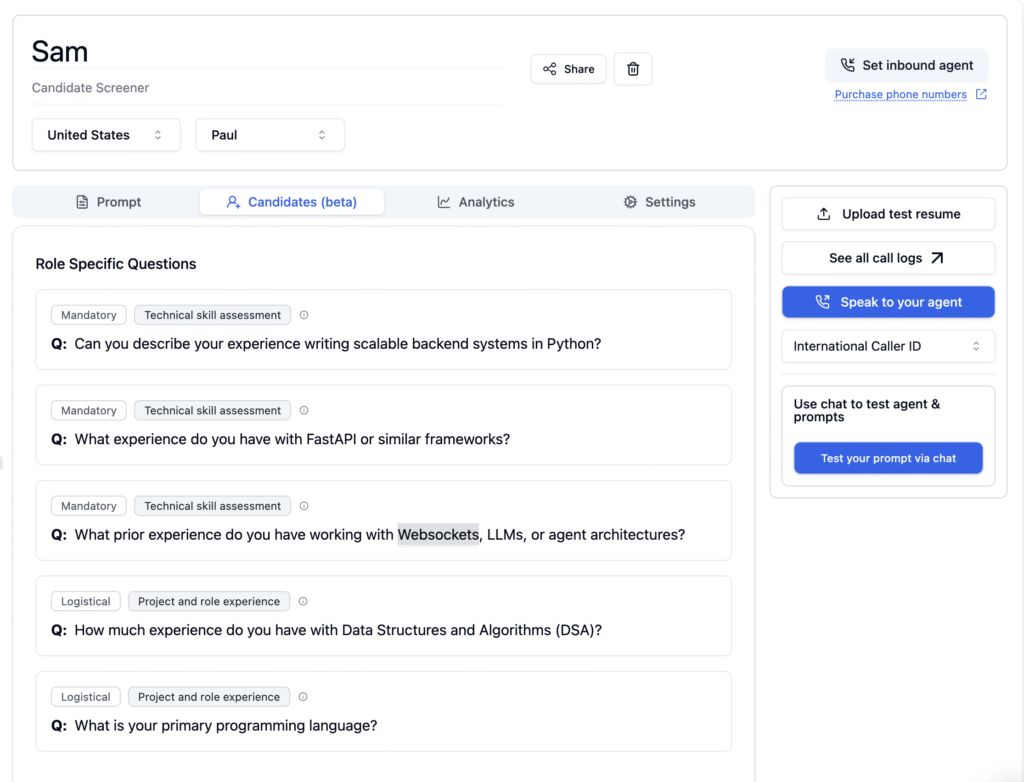Image resolution: width=1024 pixels, height=782 pixels.
Task: Open the Purchase phone numbers link
Action: pos(901,94)
